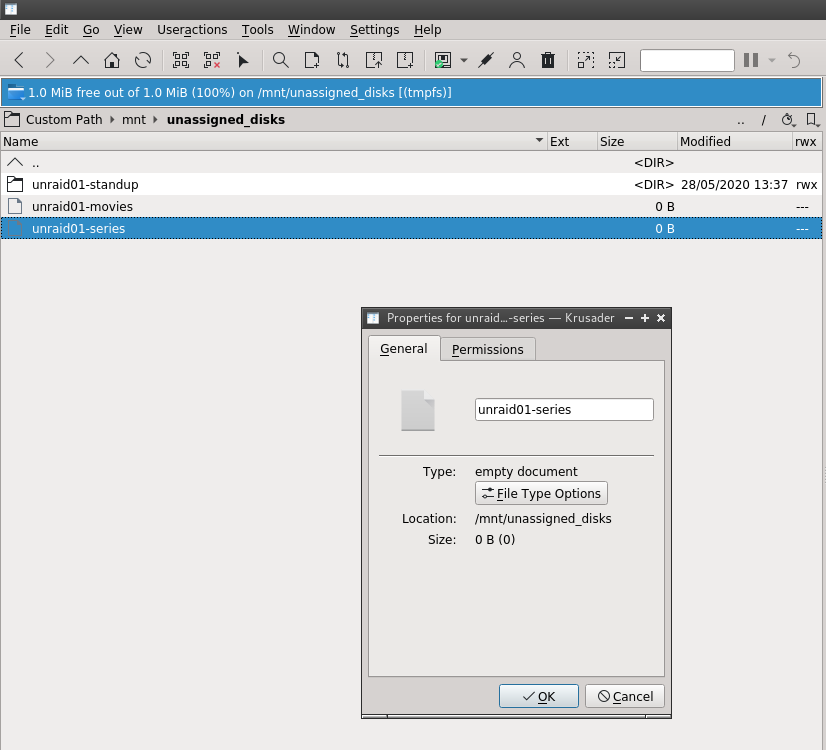Click the network connection plug icon
Screen dimensions: 826x750
coord(486,60)
